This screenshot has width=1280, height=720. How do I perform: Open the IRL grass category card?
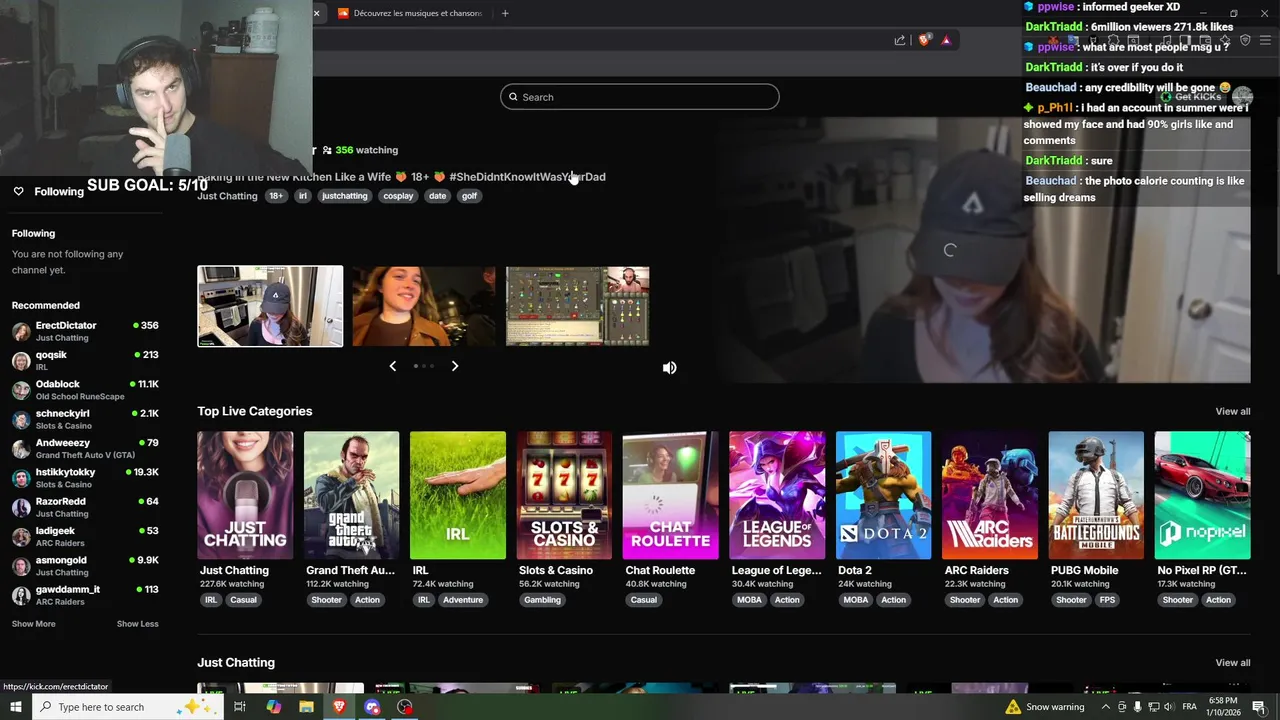pos(458,495)
